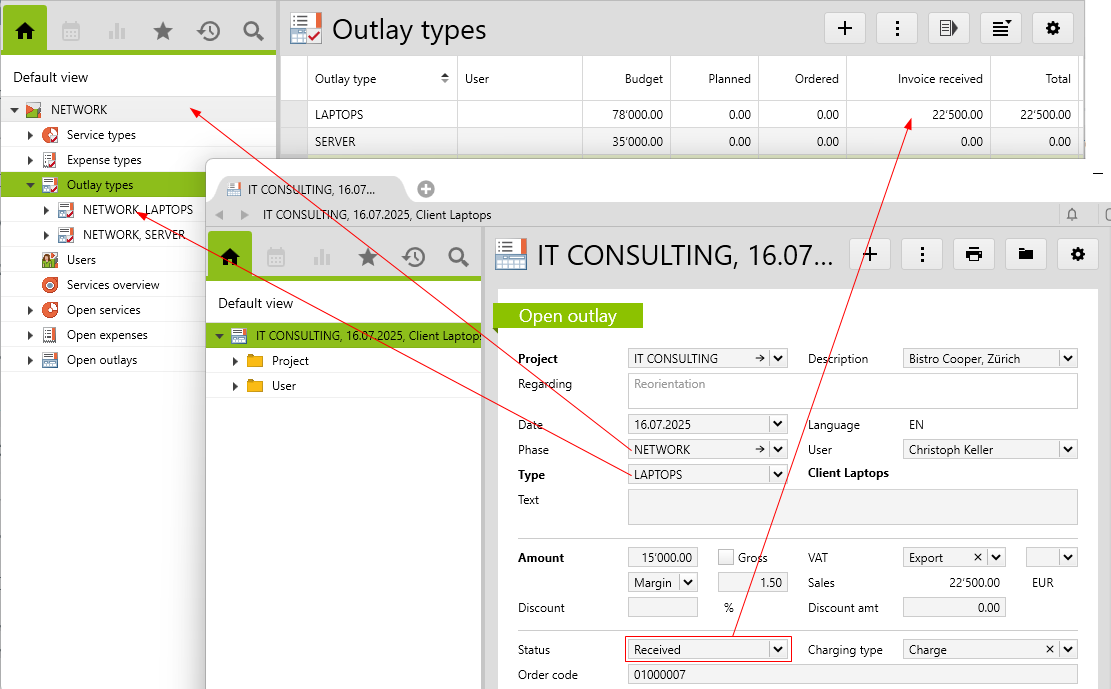Clear the Charging type Charge value
This screenshot has width=1111, height=689.
[x=1050, y=649]
